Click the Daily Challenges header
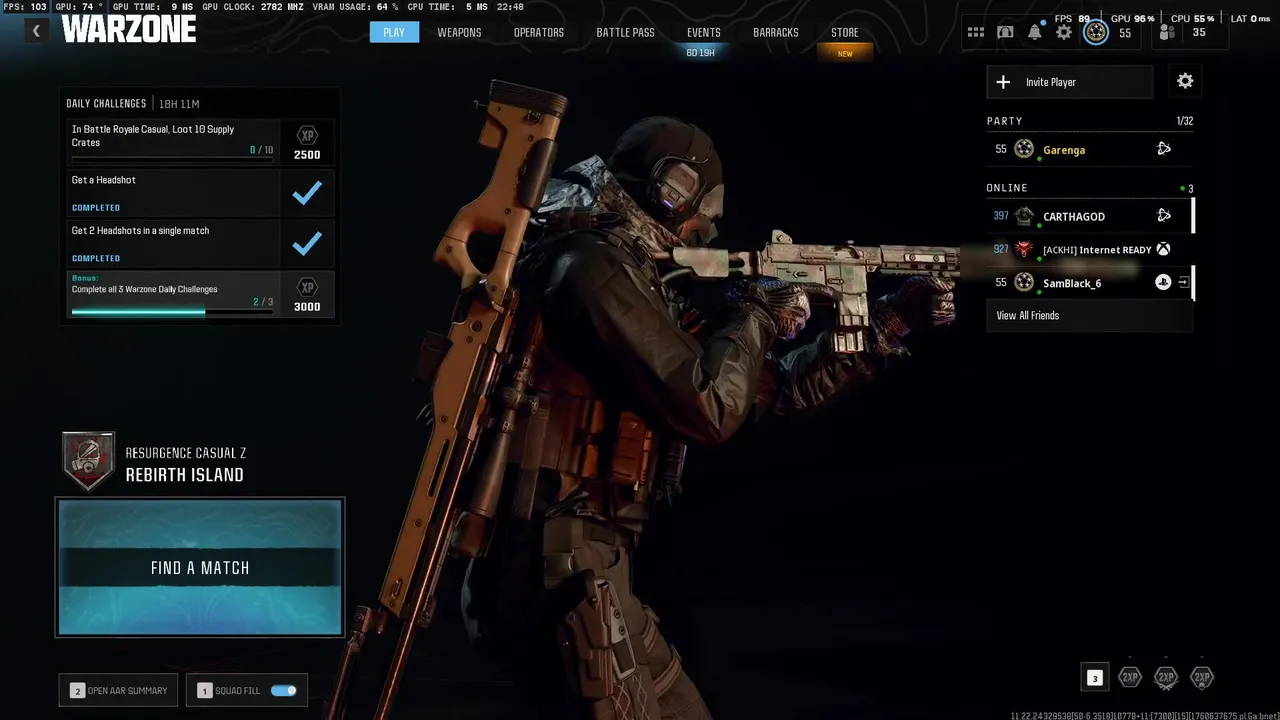This screenshot has width=1280, height=720. [x=106, y=104]
